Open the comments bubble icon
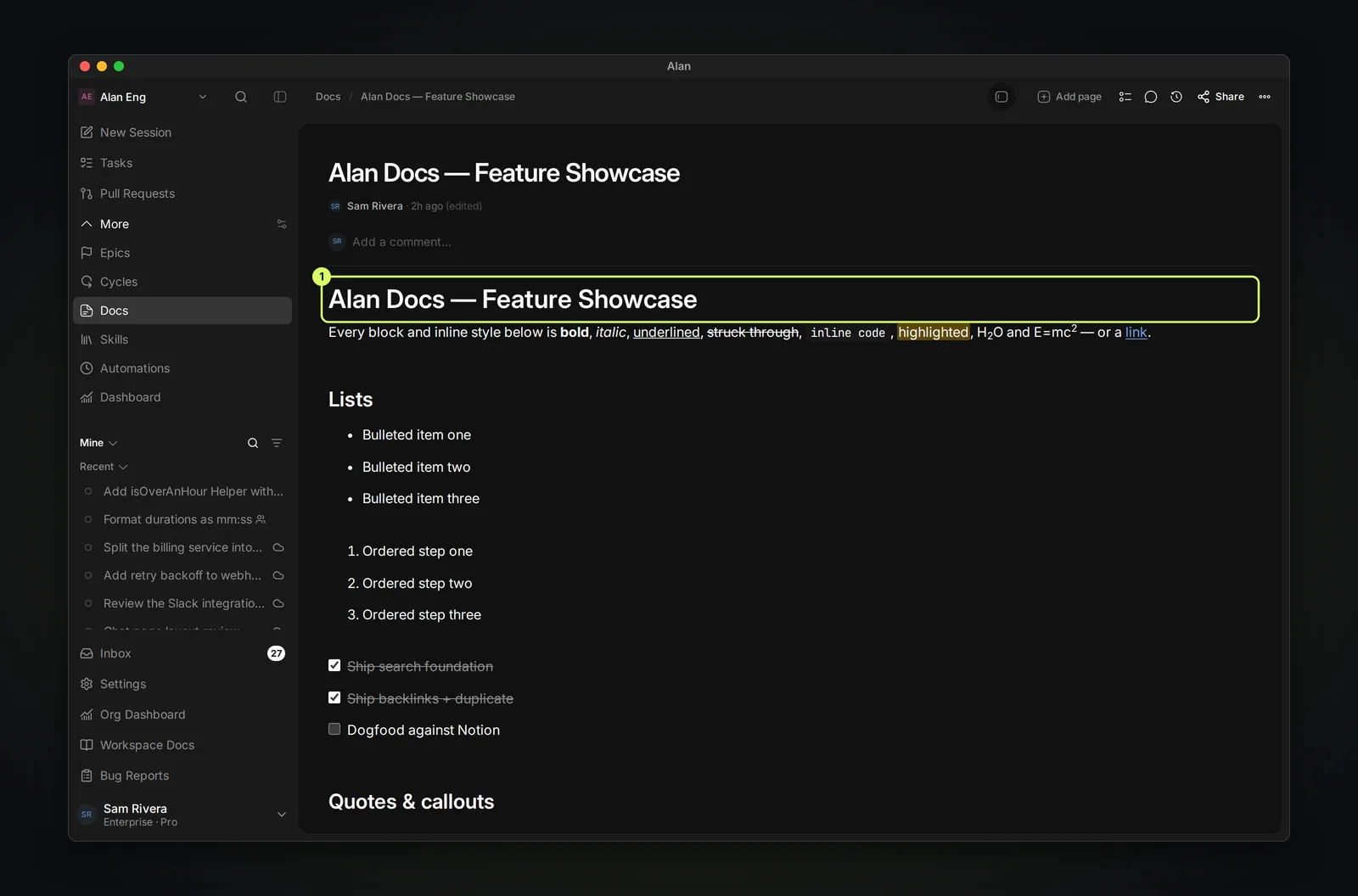Screen dimensions: 1358x896 click(1151, 97)
